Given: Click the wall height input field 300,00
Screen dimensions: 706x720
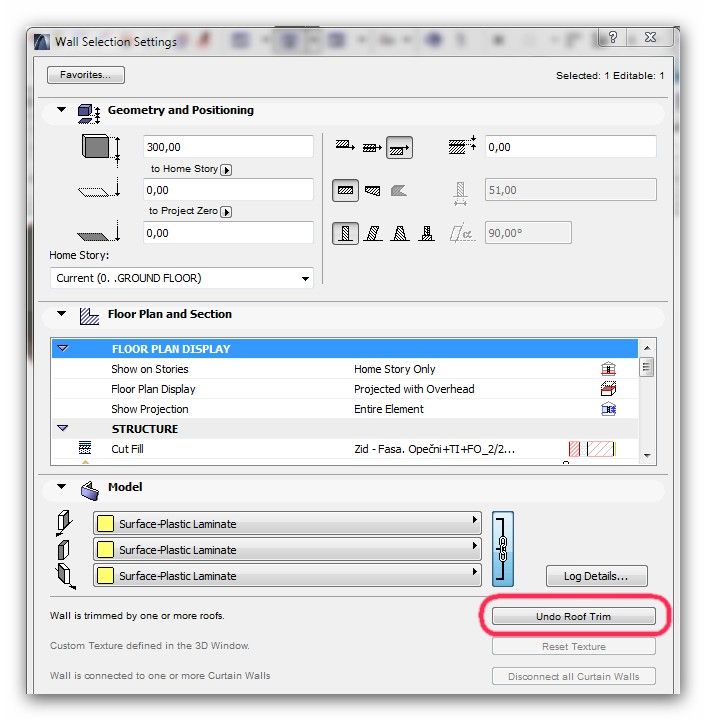Looking at the screenshot, I should [x=228, y=147].
